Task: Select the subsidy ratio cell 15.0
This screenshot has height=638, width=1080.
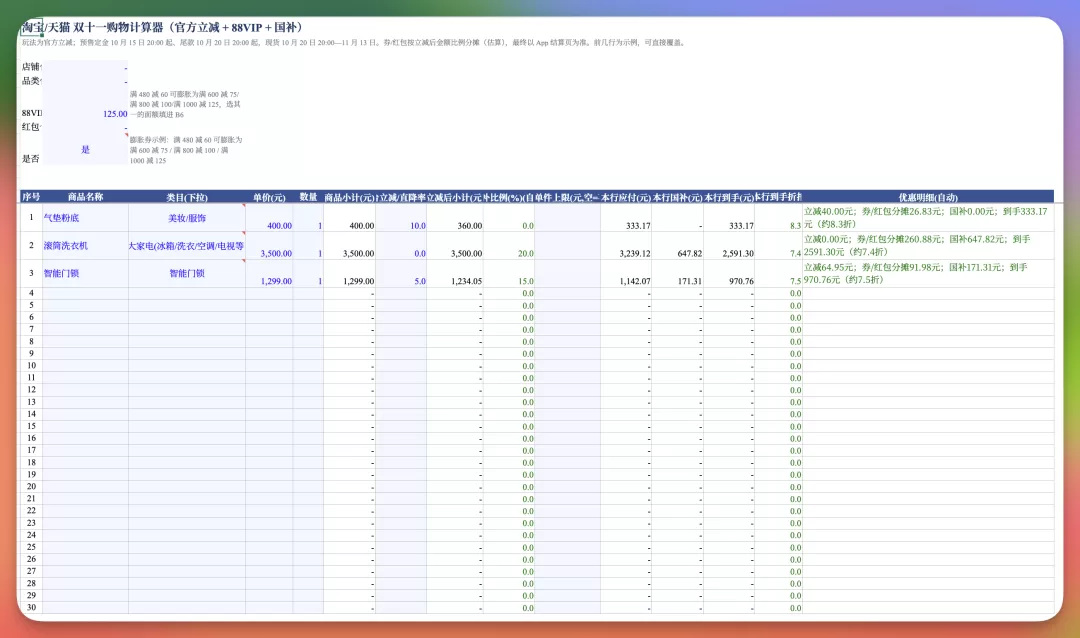Action: [509, 274]
